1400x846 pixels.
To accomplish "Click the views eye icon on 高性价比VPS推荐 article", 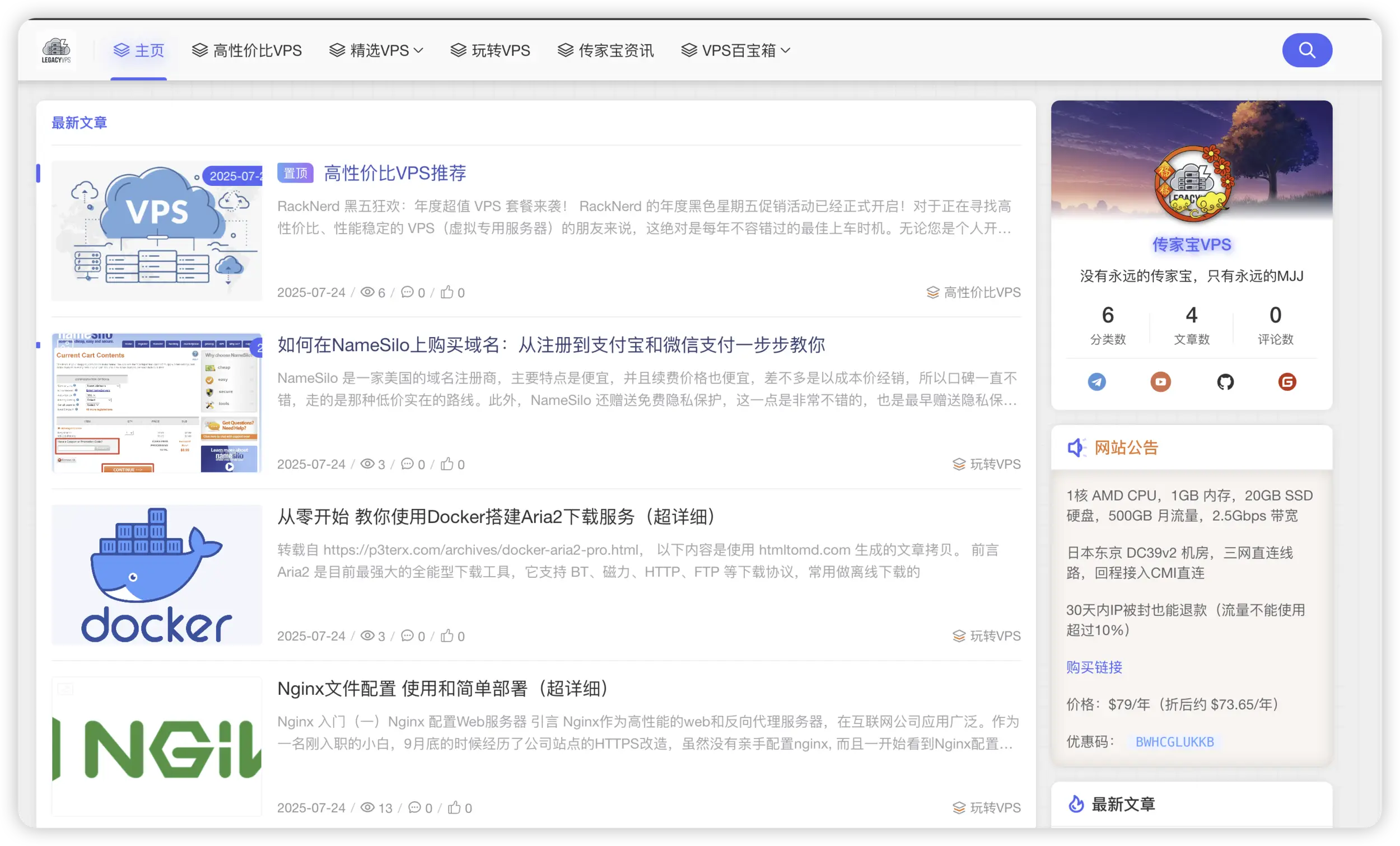I will (367, 292).
